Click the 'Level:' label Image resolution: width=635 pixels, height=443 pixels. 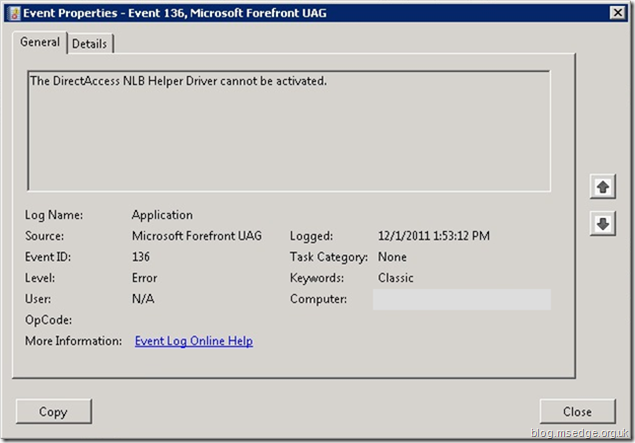coord(40,278)
